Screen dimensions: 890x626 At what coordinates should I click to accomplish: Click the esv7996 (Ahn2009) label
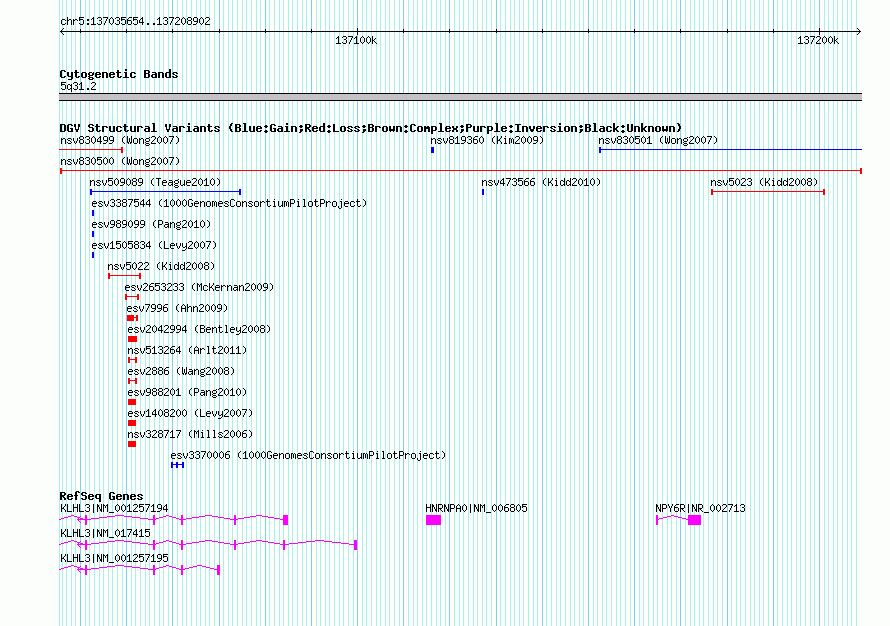[177, 308]
